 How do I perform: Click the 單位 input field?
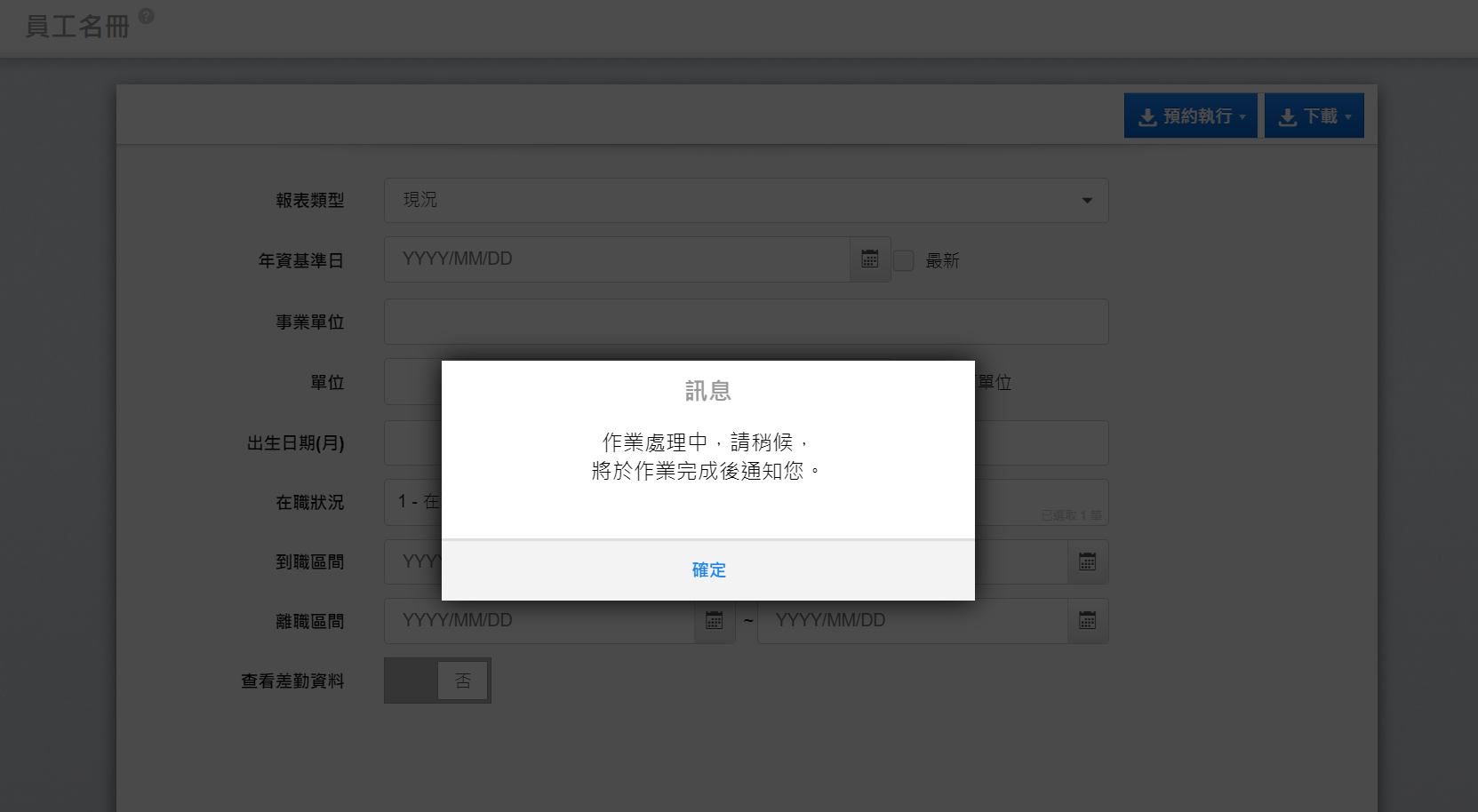pos(412,382)
